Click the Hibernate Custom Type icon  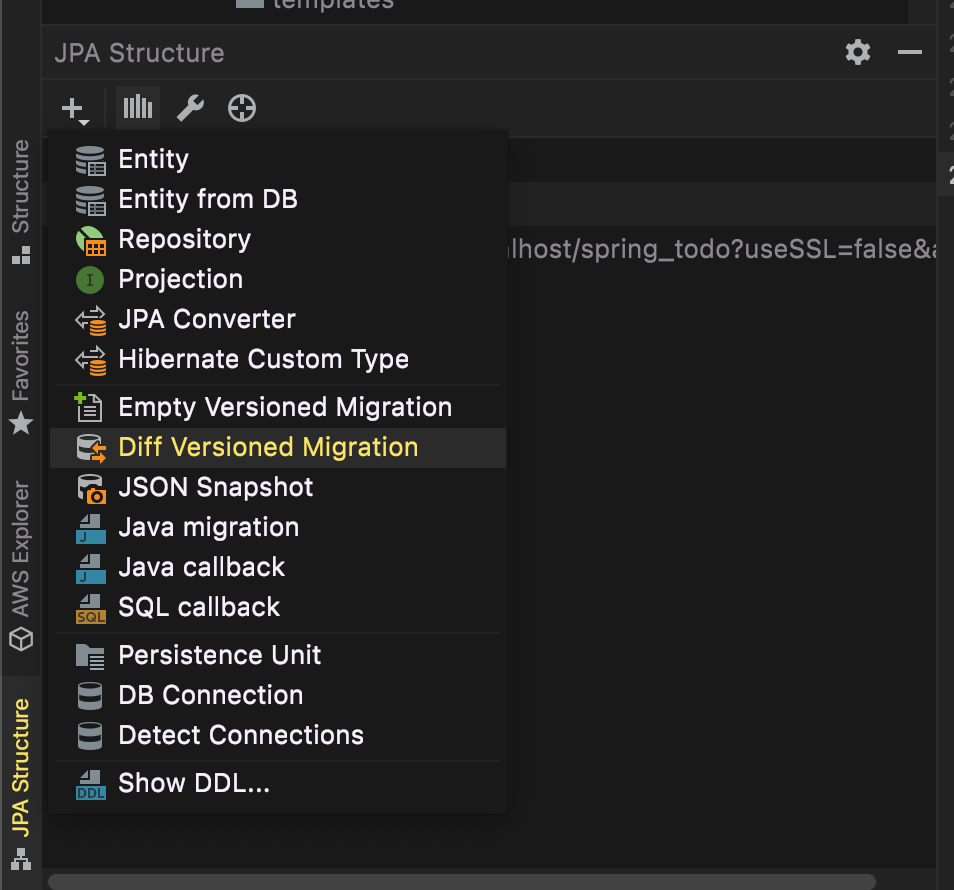coord(91,361)
